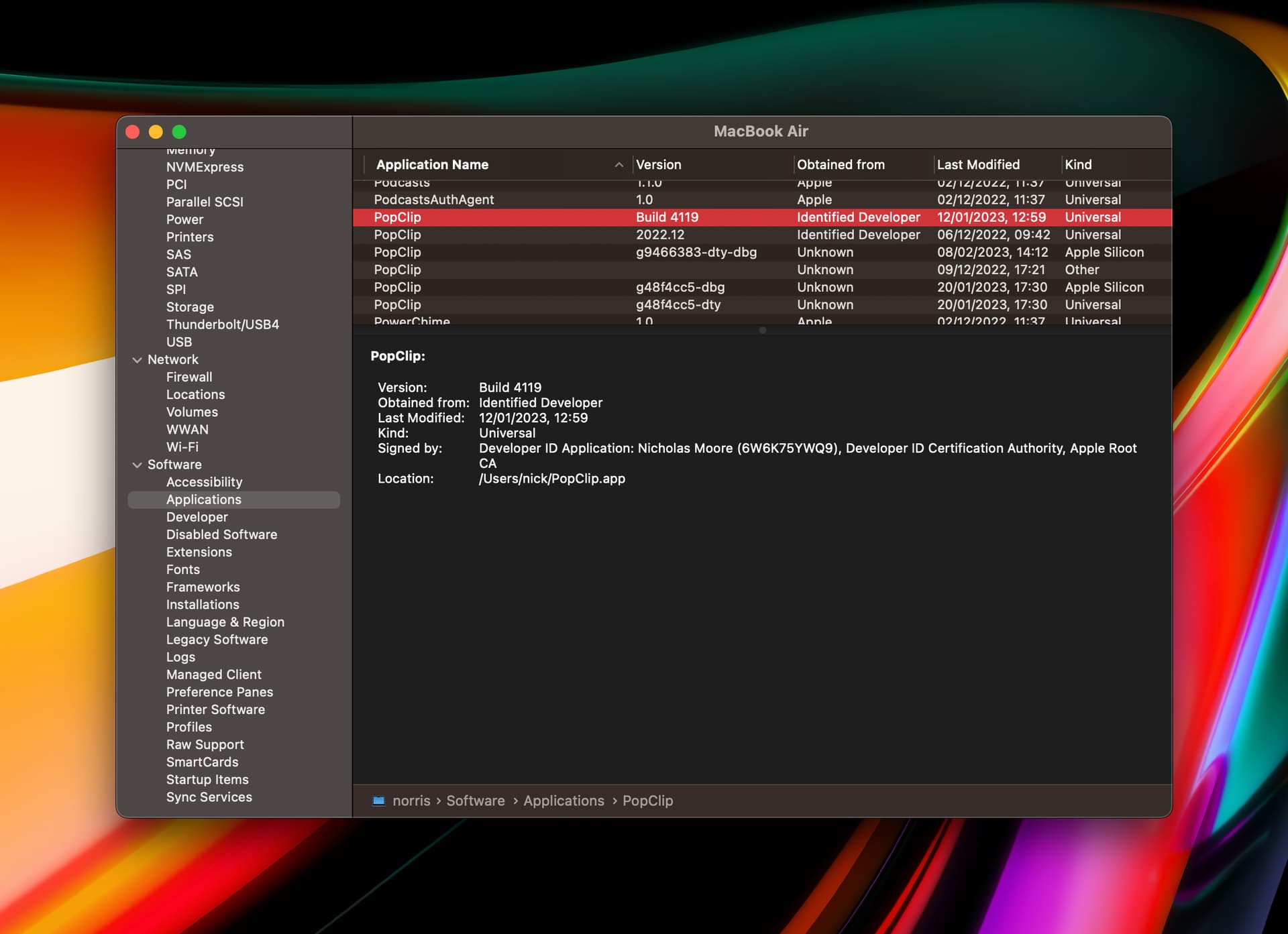Image resolution: width=1288 pixels, height=934 pixels.
Task: Click Applications in the path bar
Action: click(x=563, y=801)
